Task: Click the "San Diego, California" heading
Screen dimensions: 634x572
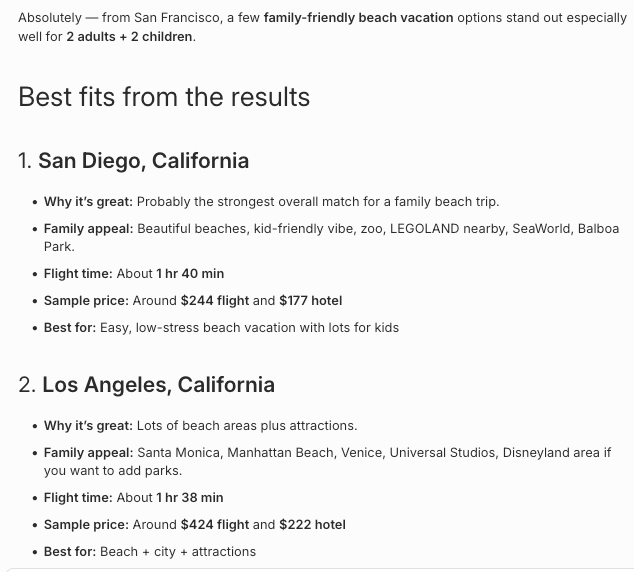Action: click(144, 160)
